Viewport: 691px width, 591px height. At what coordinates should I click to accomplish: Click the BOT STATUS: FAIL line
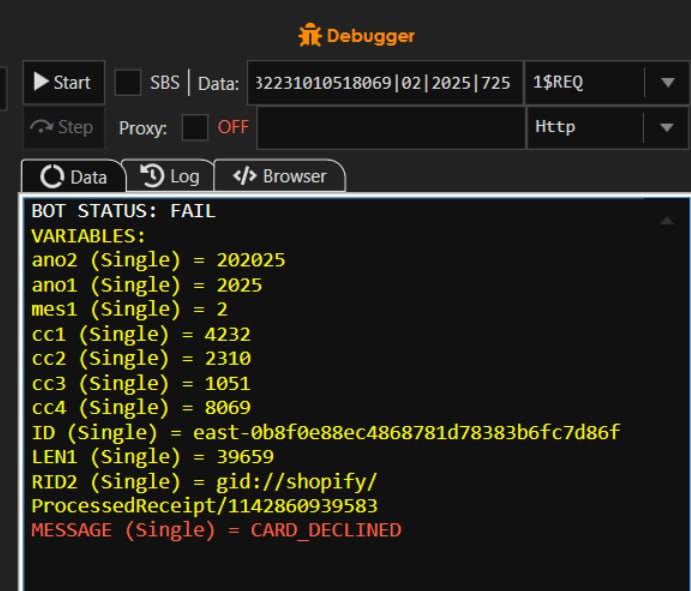(x=123, y=211)
